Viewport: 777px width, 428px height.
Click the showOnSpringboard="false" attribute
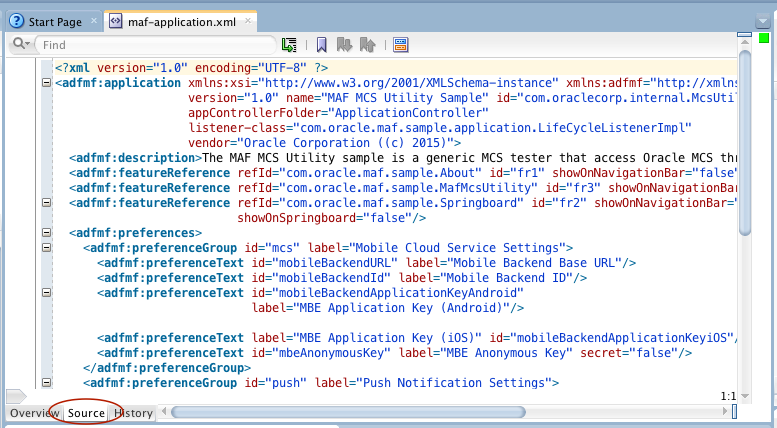[325, 218]
